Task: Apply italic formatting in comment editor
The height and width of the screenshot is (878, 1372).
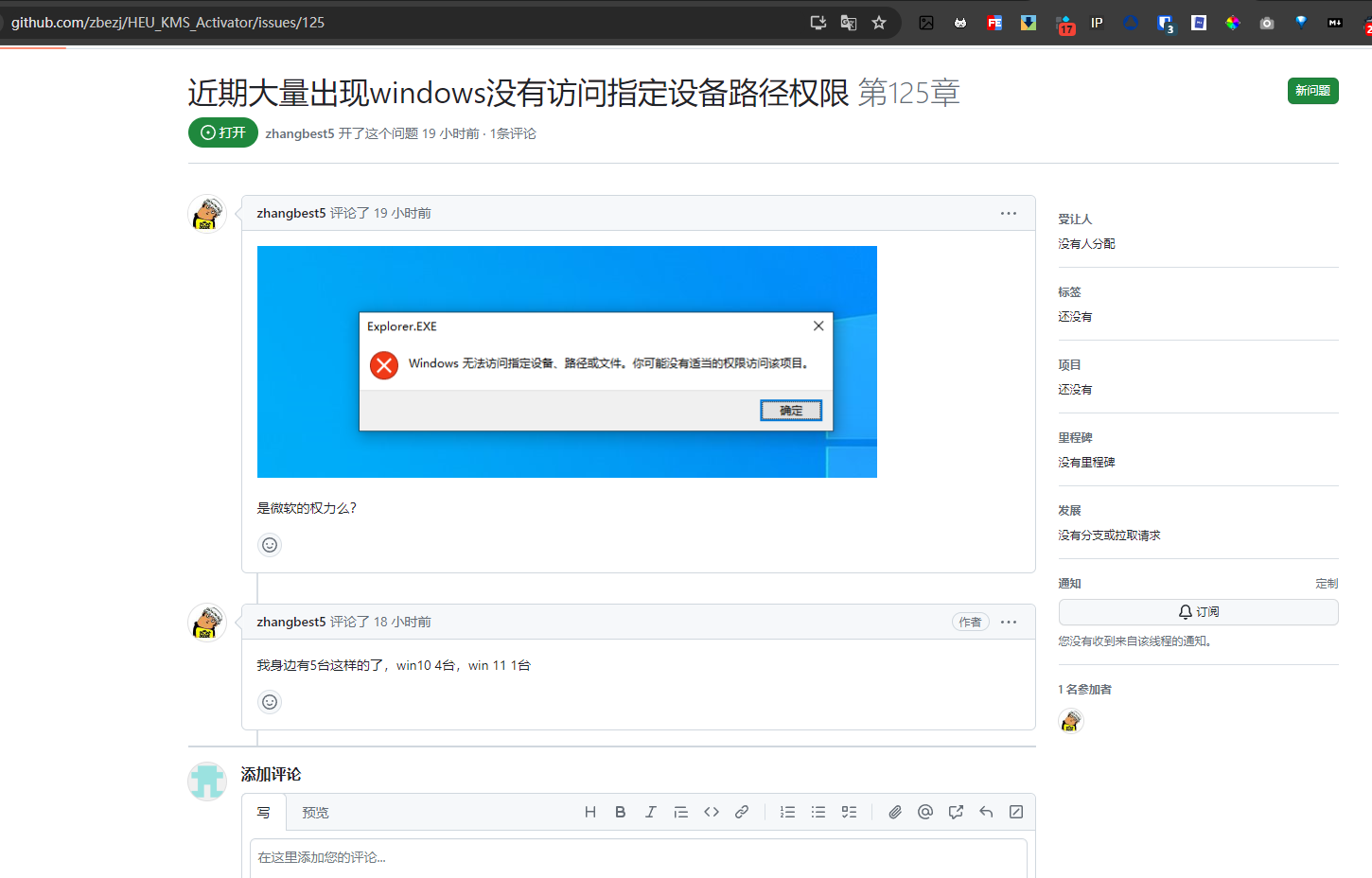Action: click(651, 812)
